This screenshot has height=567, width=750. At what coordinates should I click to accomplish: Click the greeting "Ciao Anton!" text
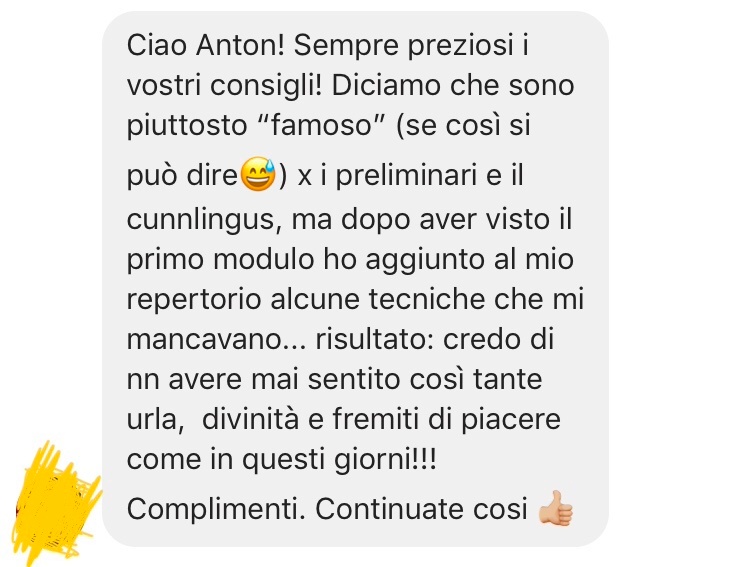(206, 45)
